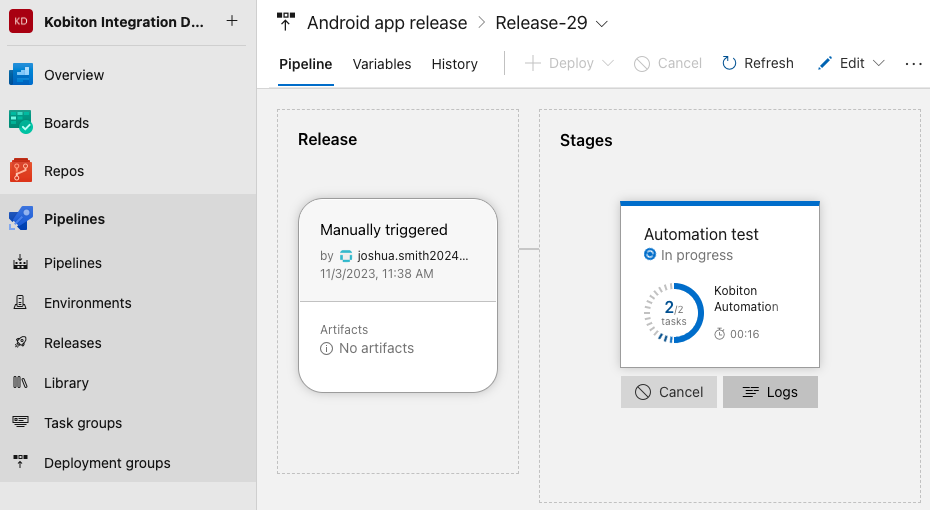Click the disabled Deploy plus icon
Screen dimensions: 930x510
coord(533,63)
